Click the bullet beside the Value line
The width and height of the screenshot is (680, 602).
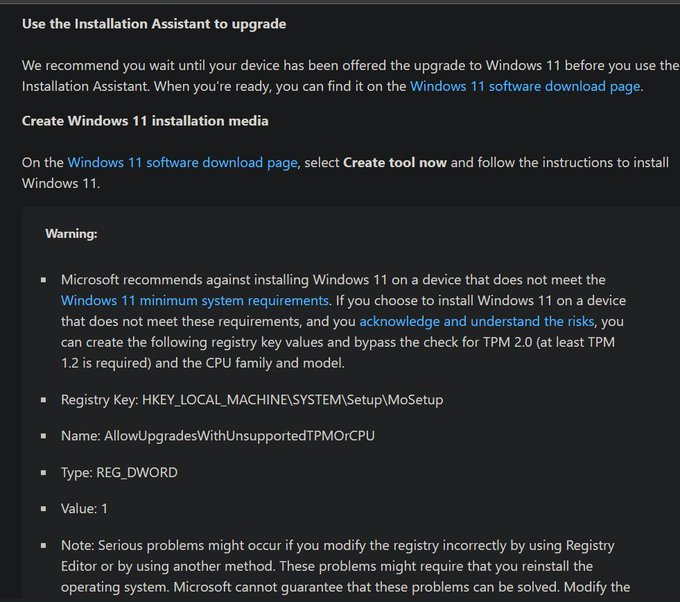44,509
